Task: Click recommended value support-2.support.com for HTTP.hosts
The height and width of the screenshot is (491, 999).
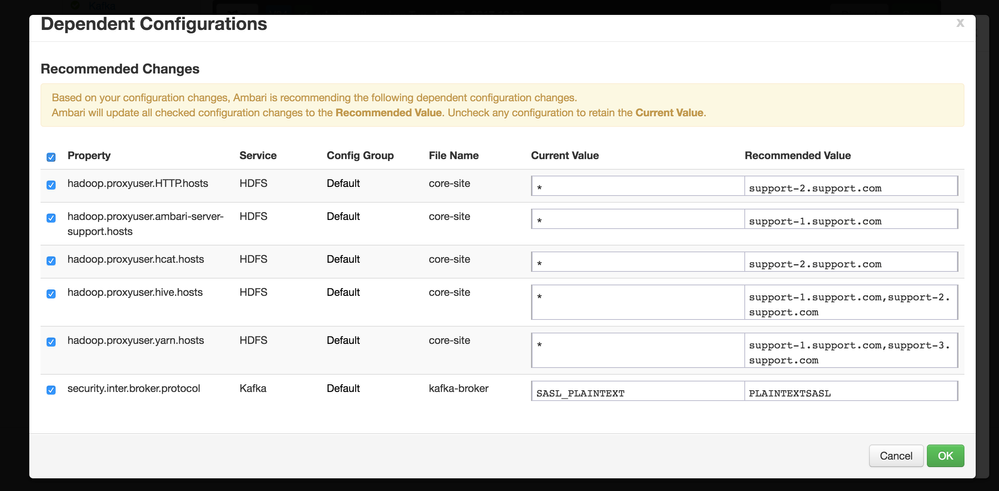Action: click(851, 187)
